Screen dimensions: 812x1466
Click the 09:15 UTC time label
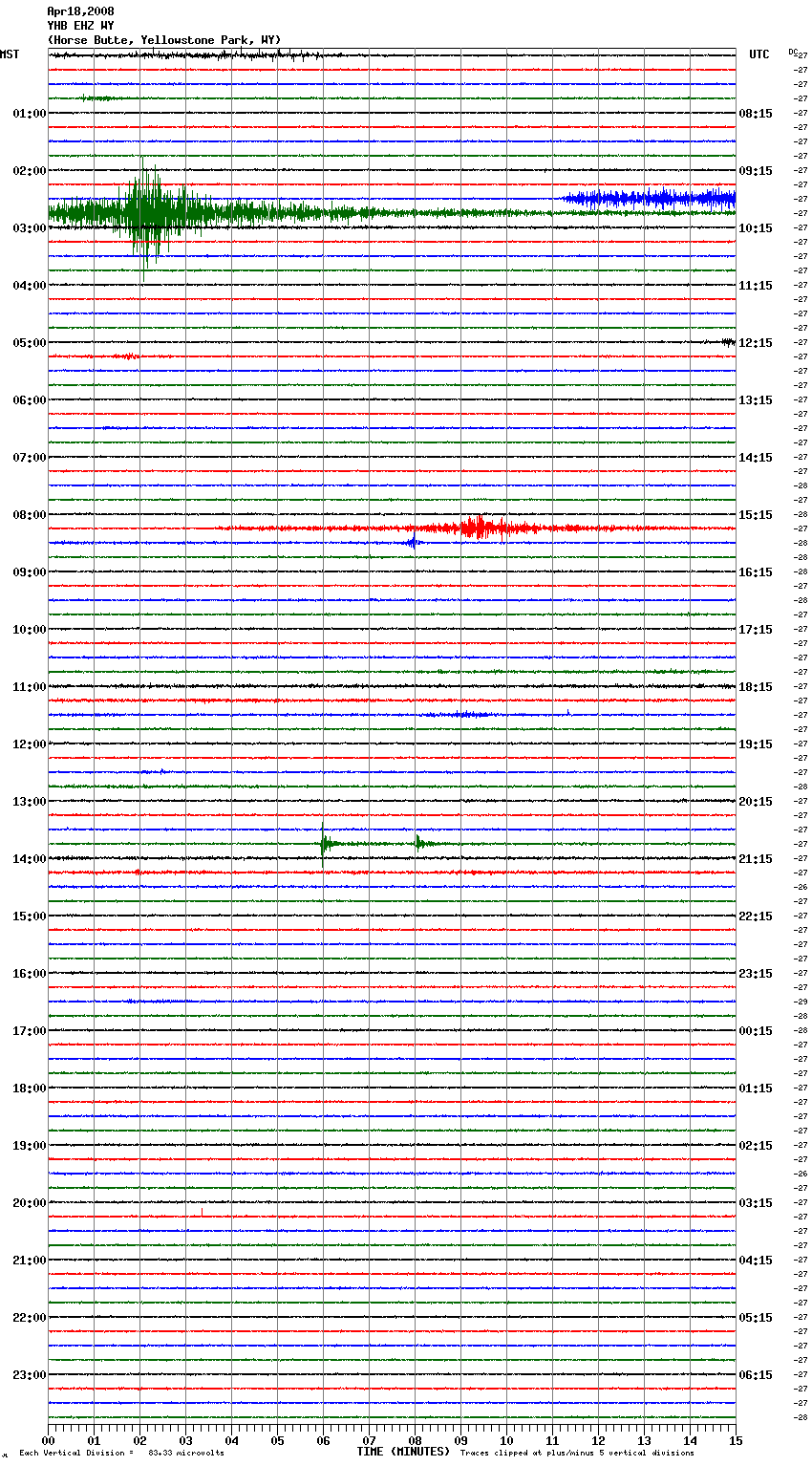(x=756, y=171)
